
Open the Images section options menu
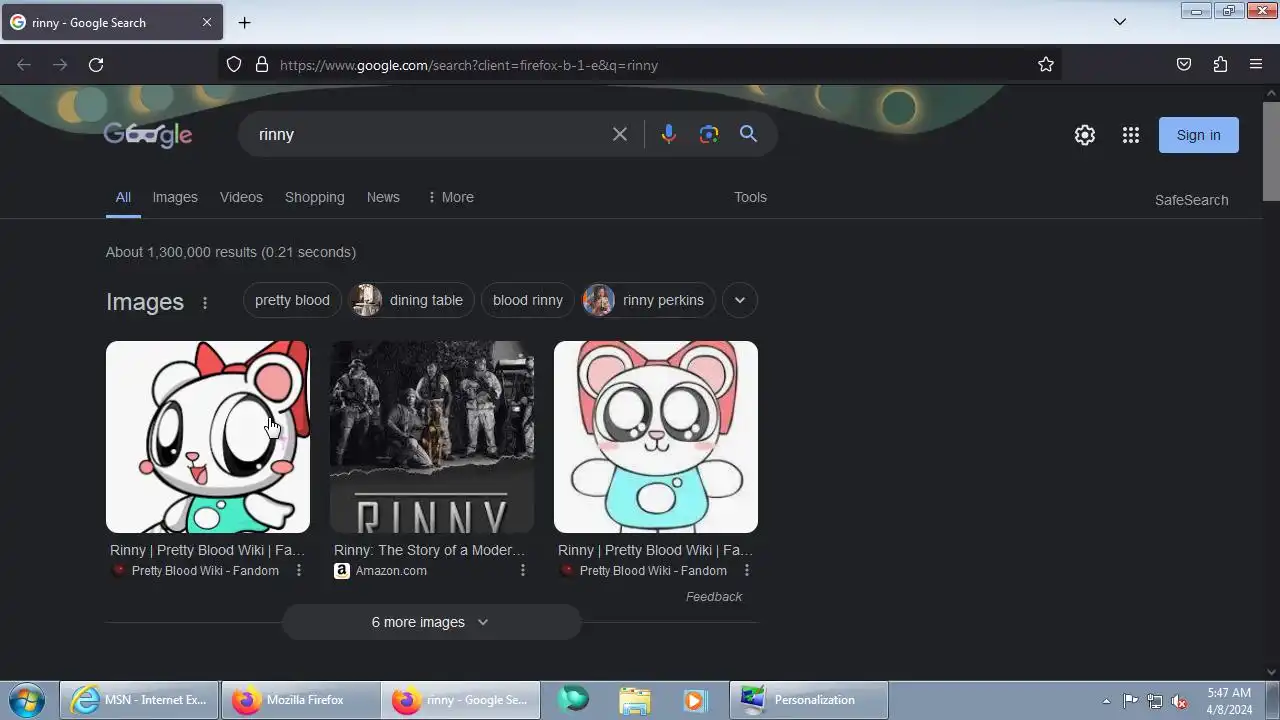pyautogui.click(x=205, y=303)
